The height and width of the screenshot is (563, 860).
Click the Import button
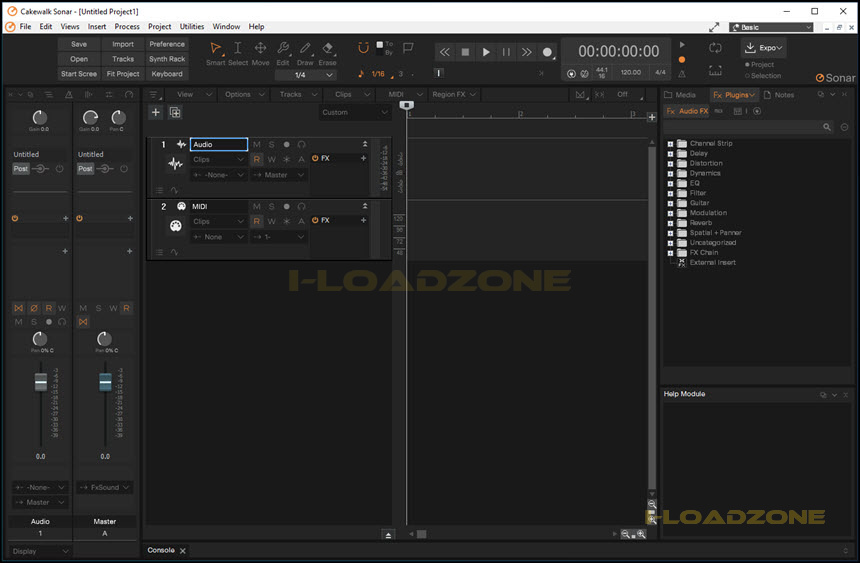(123, 44)
